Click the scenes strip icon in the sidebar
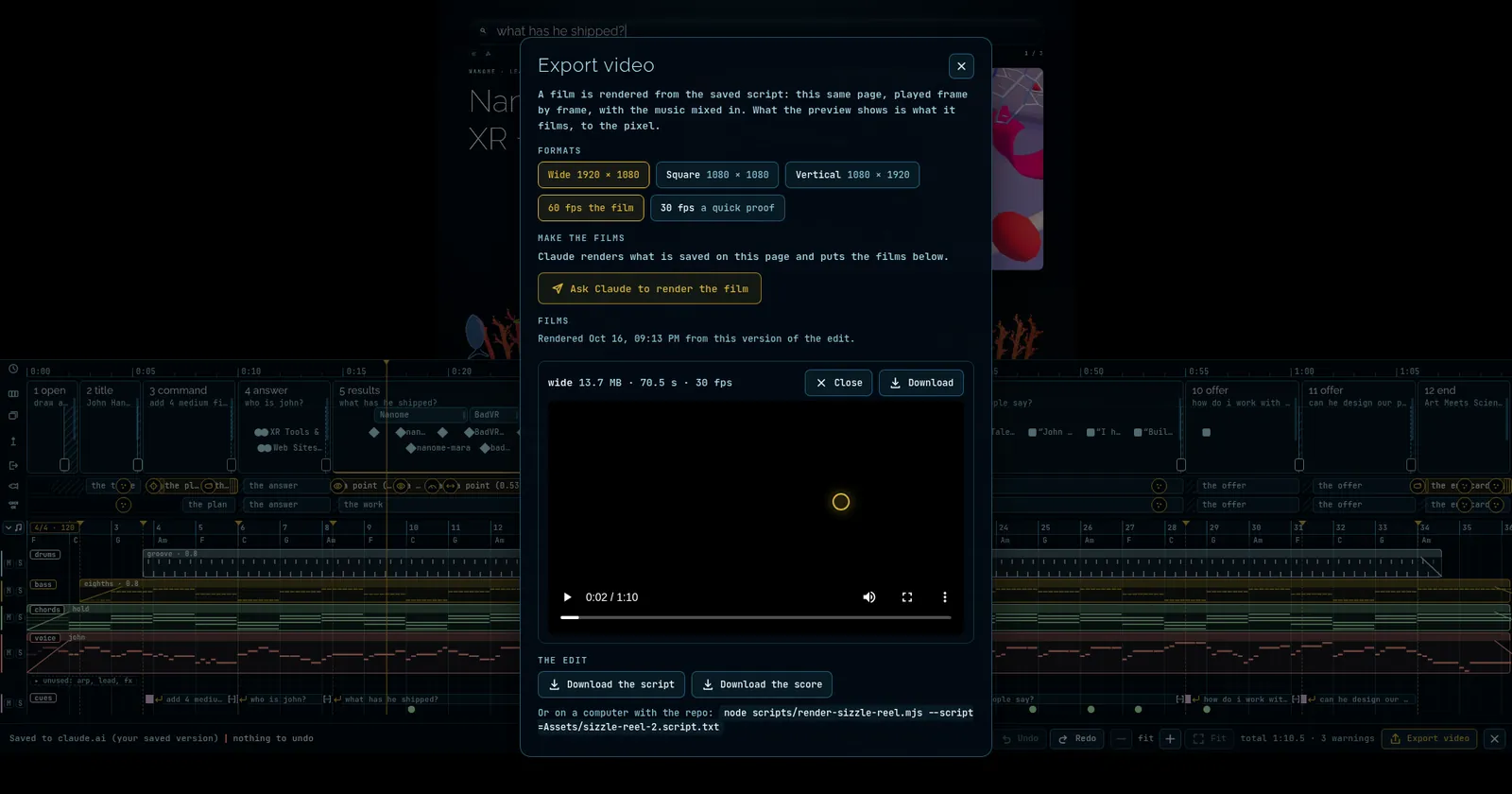 click(x=13, y=393)
